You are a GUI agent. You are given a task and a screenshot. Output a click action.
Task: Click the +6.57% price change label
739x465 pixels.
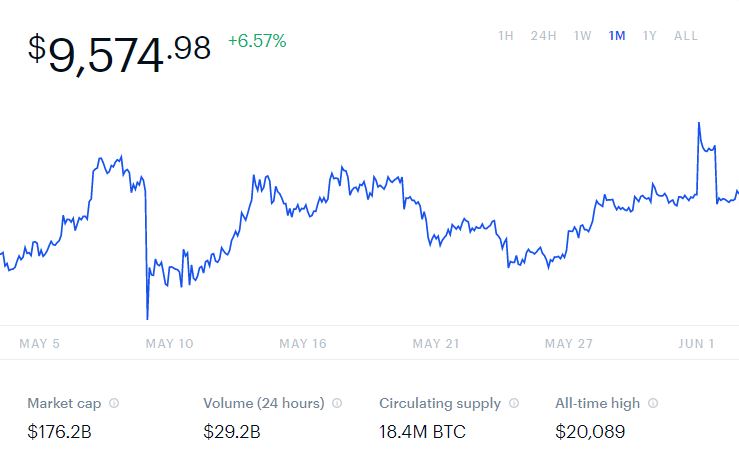click(257, 41)
